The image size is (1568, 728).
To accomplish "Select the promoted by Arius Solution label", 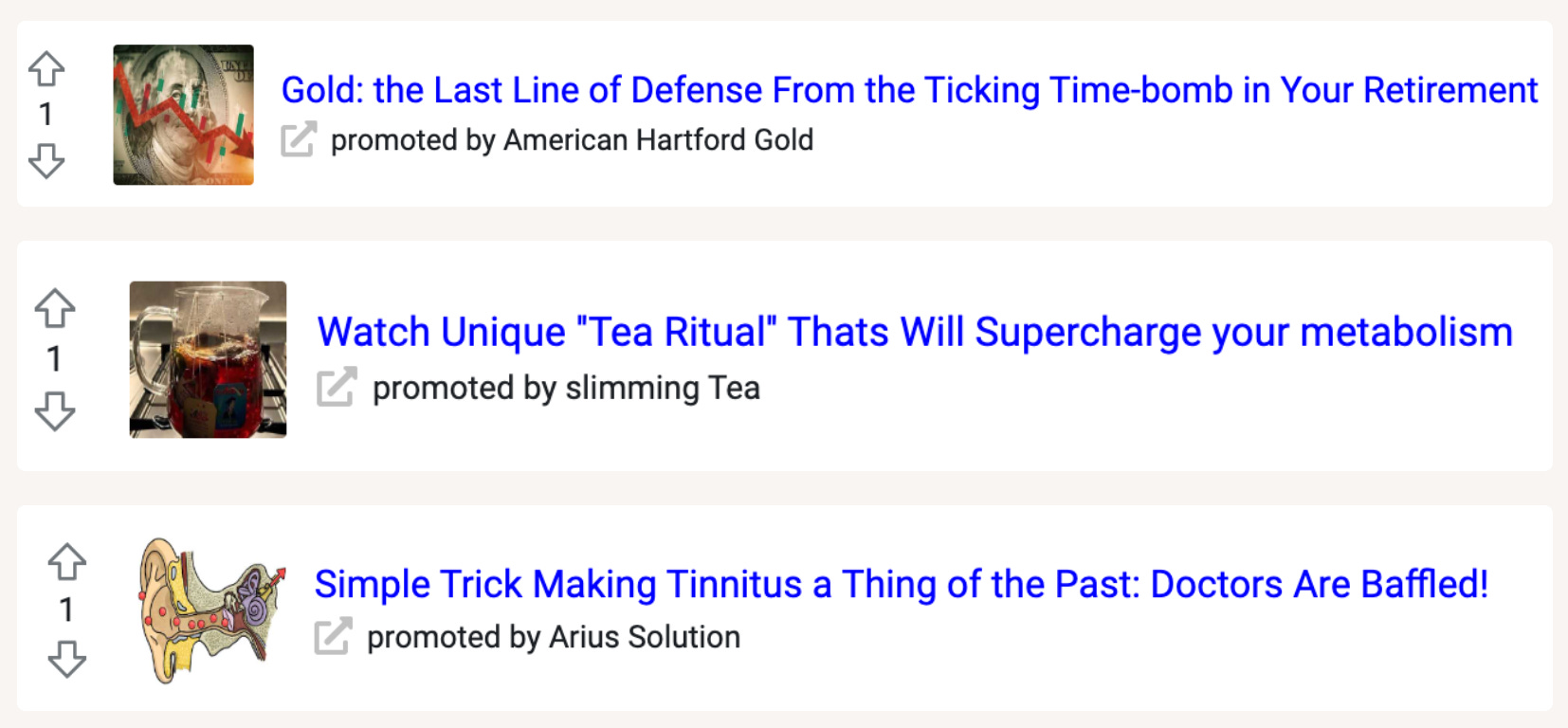I will coord(553,637).
